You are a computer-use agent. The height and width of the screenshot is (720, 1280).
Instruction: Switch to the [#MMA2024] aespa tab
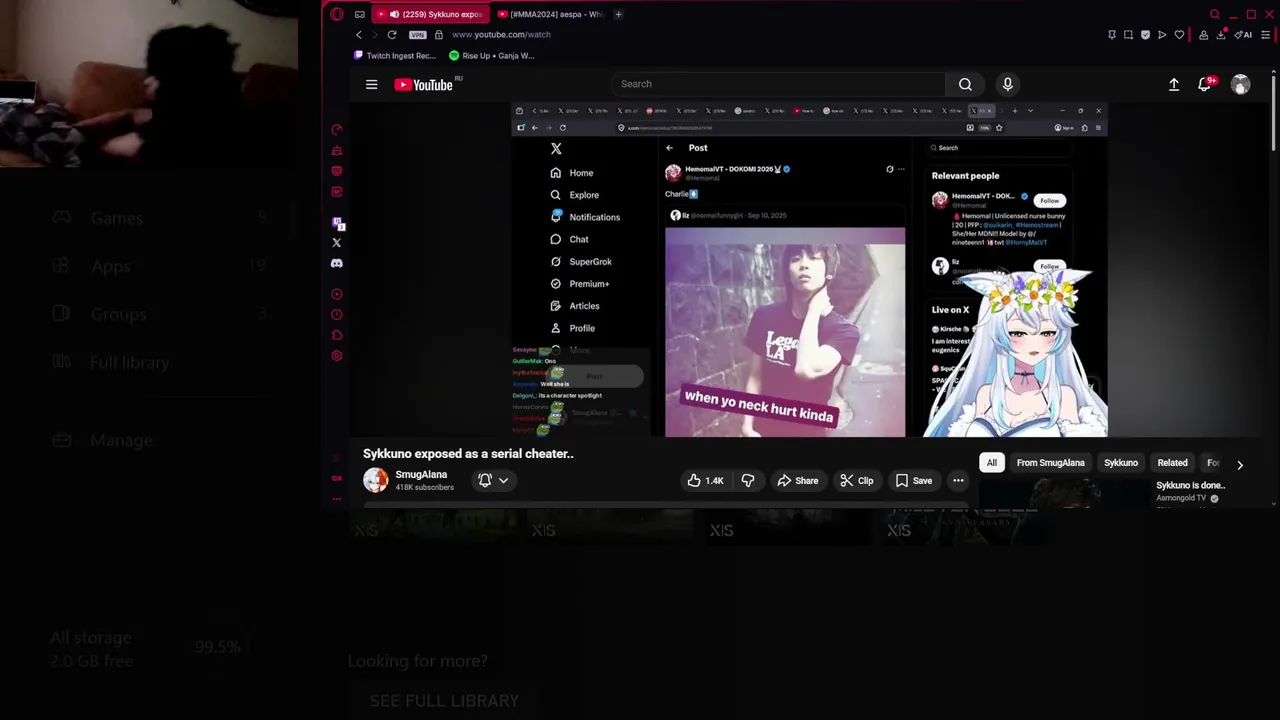pos(549,14)
